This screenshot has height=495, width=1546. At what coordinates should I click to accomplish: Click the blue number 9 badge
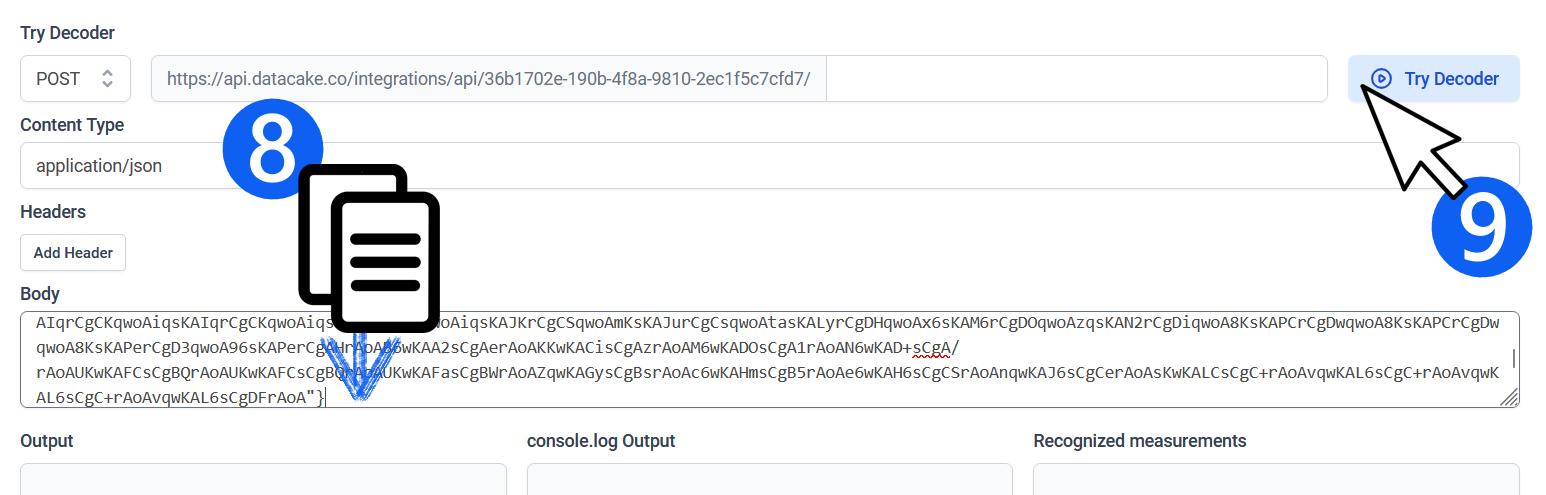pos(1482,228)
